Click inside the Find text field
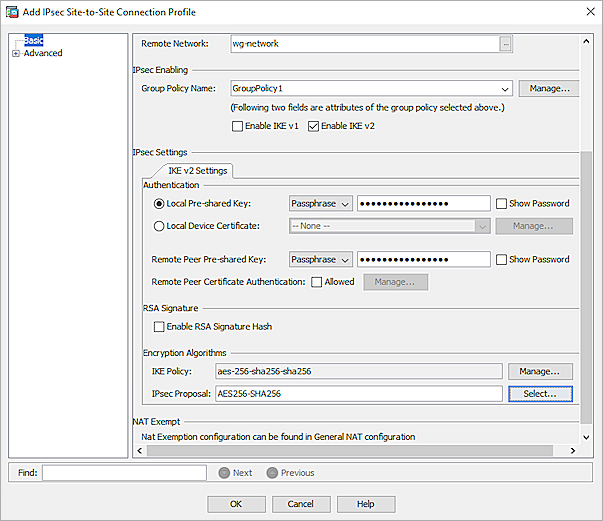This screenshot has height=521, width=603. pos(124,473)
